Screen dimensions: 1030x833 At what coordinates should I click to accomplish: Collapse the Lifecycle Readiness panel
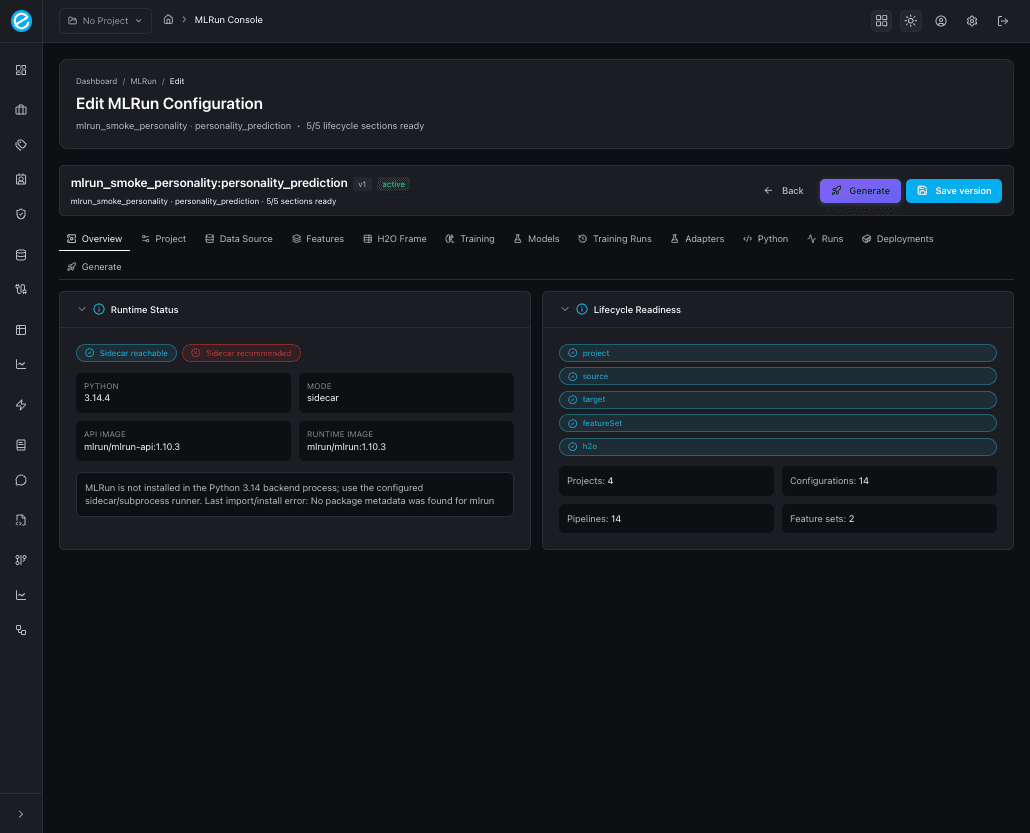coord(565,309)
